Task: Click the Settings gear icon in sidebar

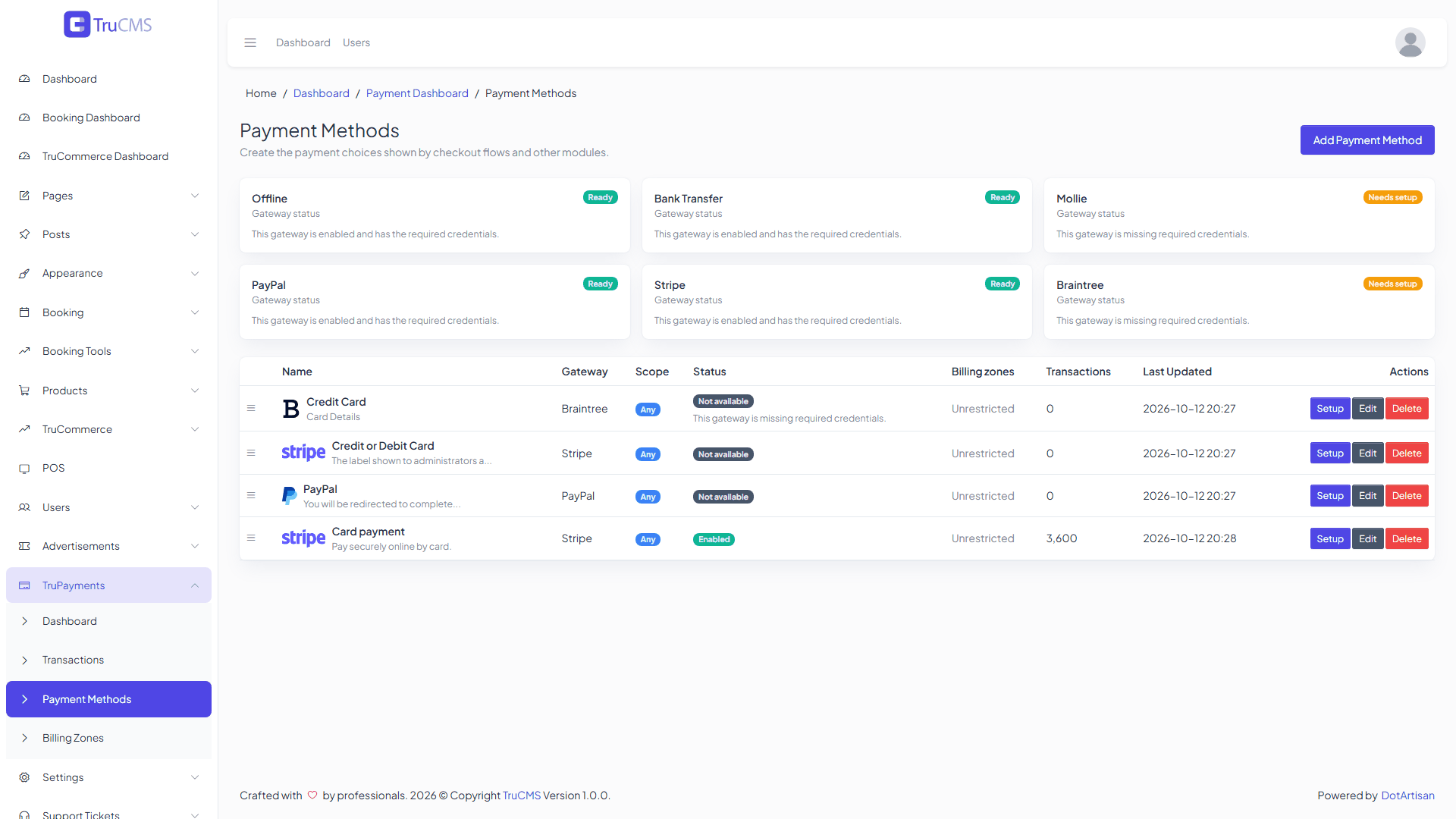Action: point(24,777)
